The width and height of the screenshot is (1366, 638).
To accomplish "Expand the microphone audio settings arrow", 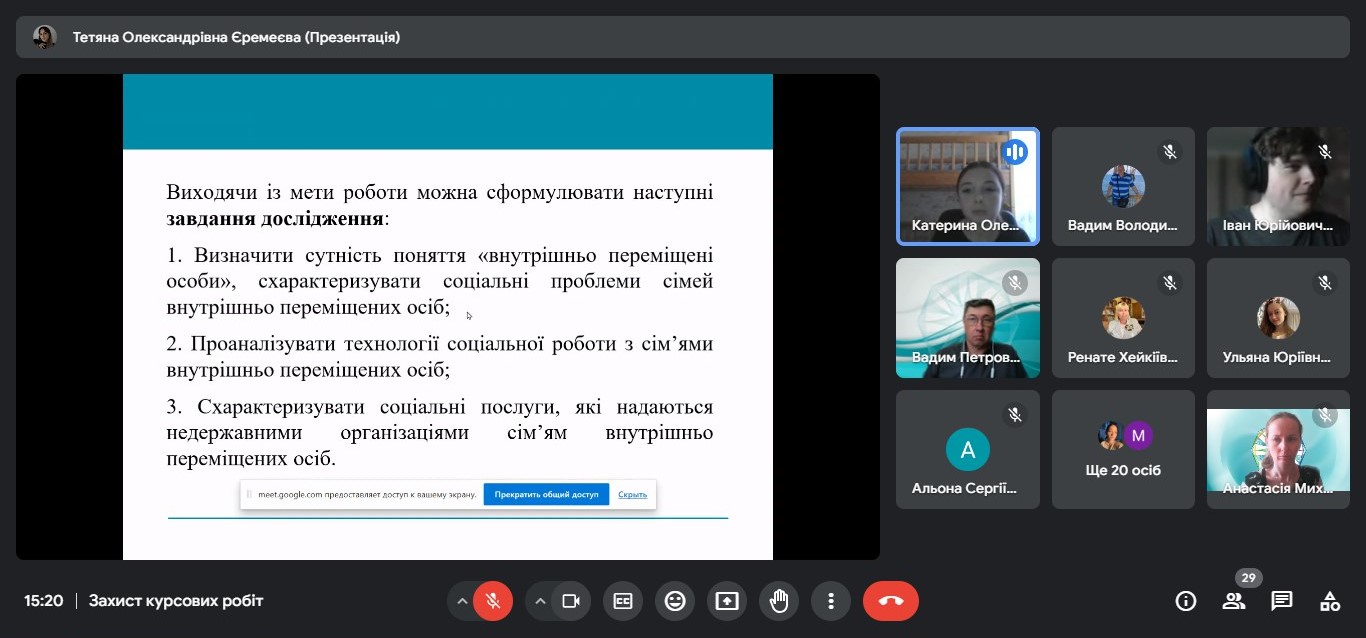I will tap(462, 601).
